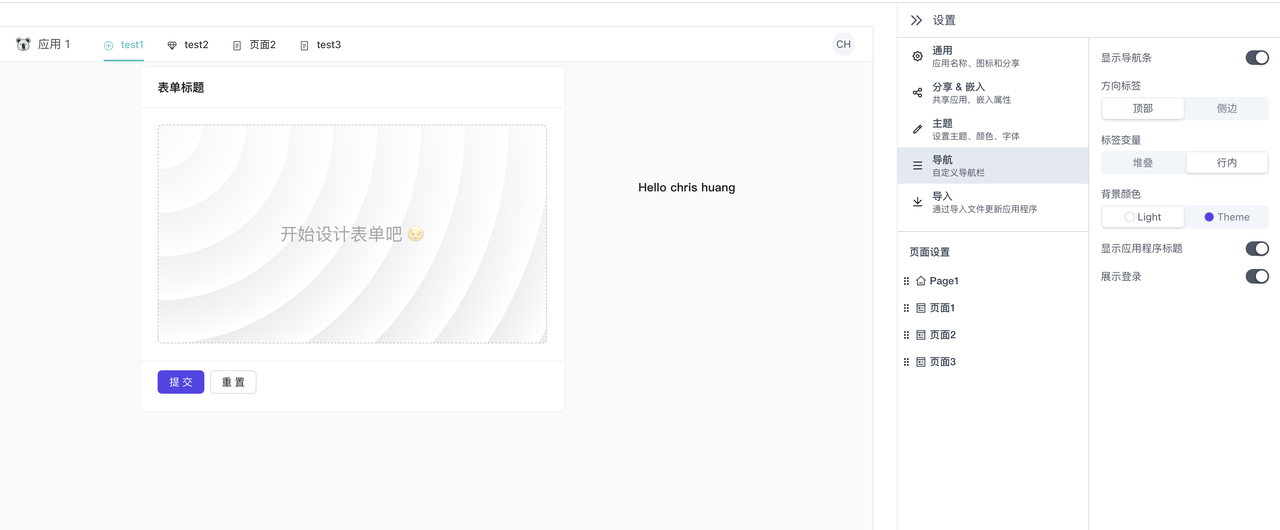Click the test1 tab plus-circle icon

coord(109,45)
